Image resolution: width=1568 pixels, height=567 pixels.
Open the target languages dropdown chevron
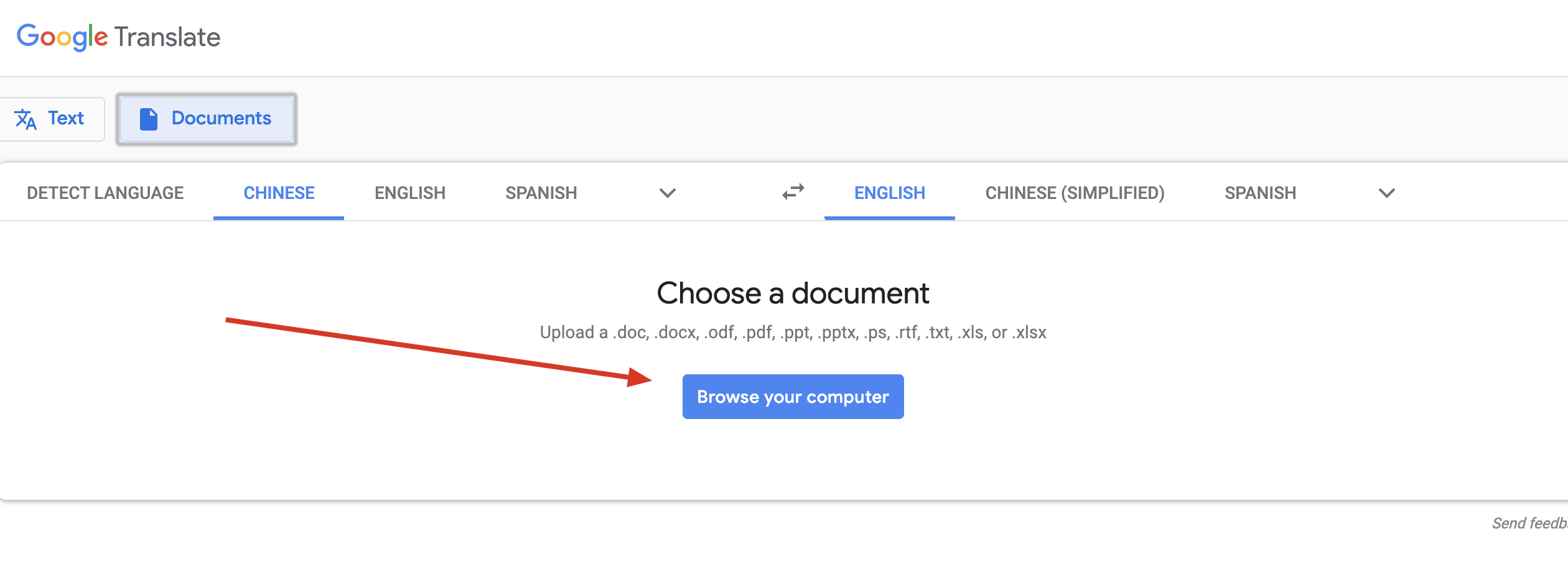[1386, 193]
